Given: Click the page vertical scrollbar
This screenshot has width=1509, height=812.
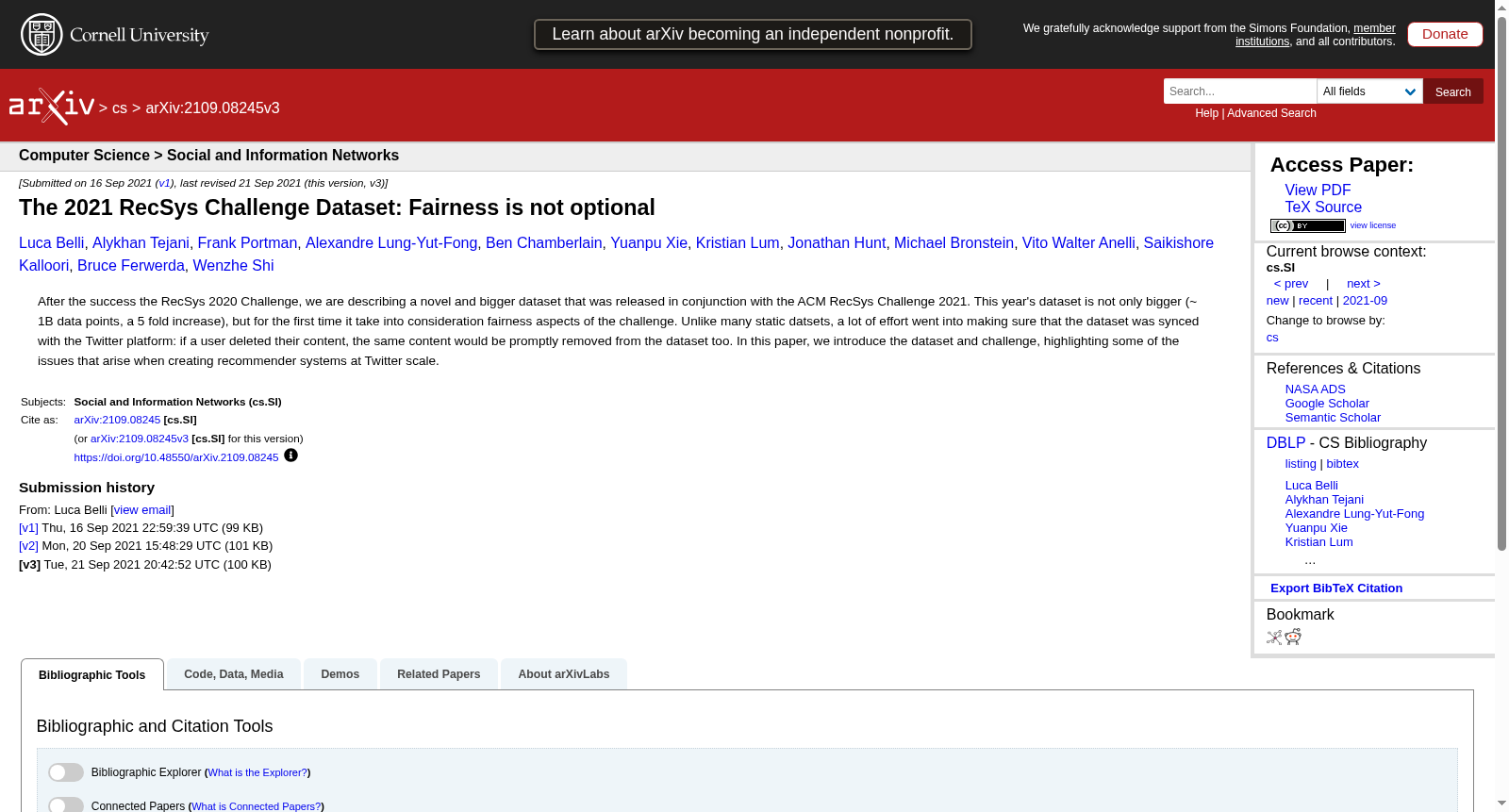Looking at the screenshot, I should pyautogui.click(x=1501, y=283).
